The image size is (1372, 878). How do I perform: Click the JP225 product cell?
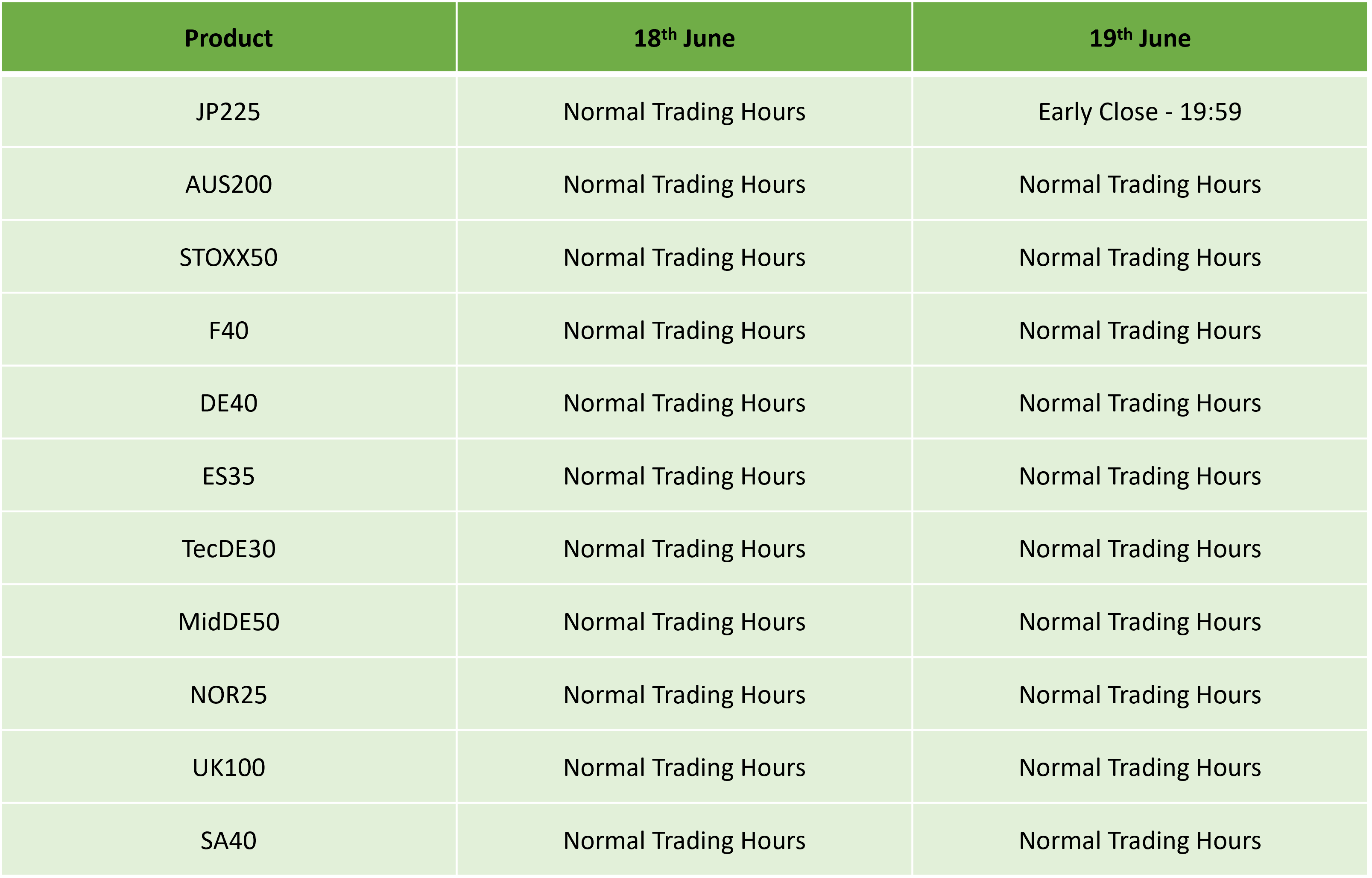point(228,112)
